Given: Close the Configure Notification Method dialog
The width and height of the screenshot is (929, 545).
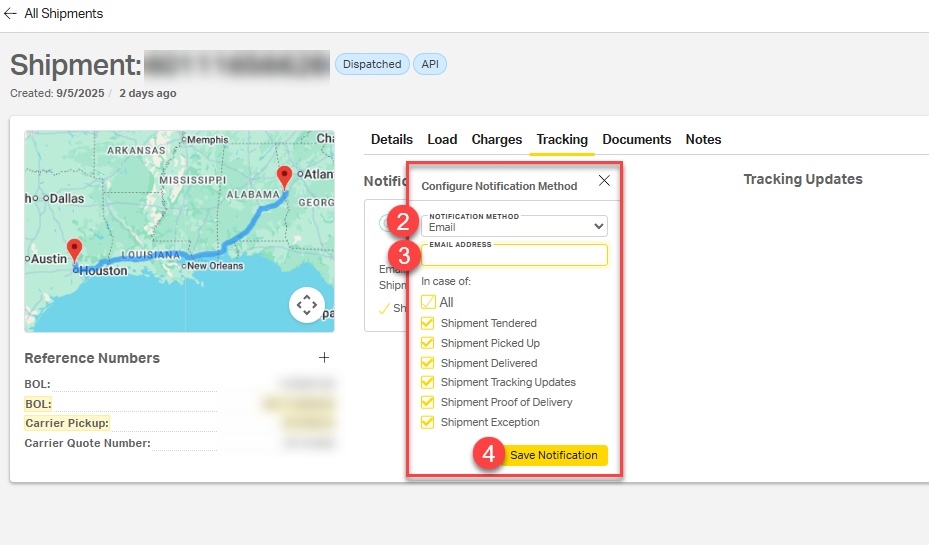Looking at the screenshot, I should point(603,181).
